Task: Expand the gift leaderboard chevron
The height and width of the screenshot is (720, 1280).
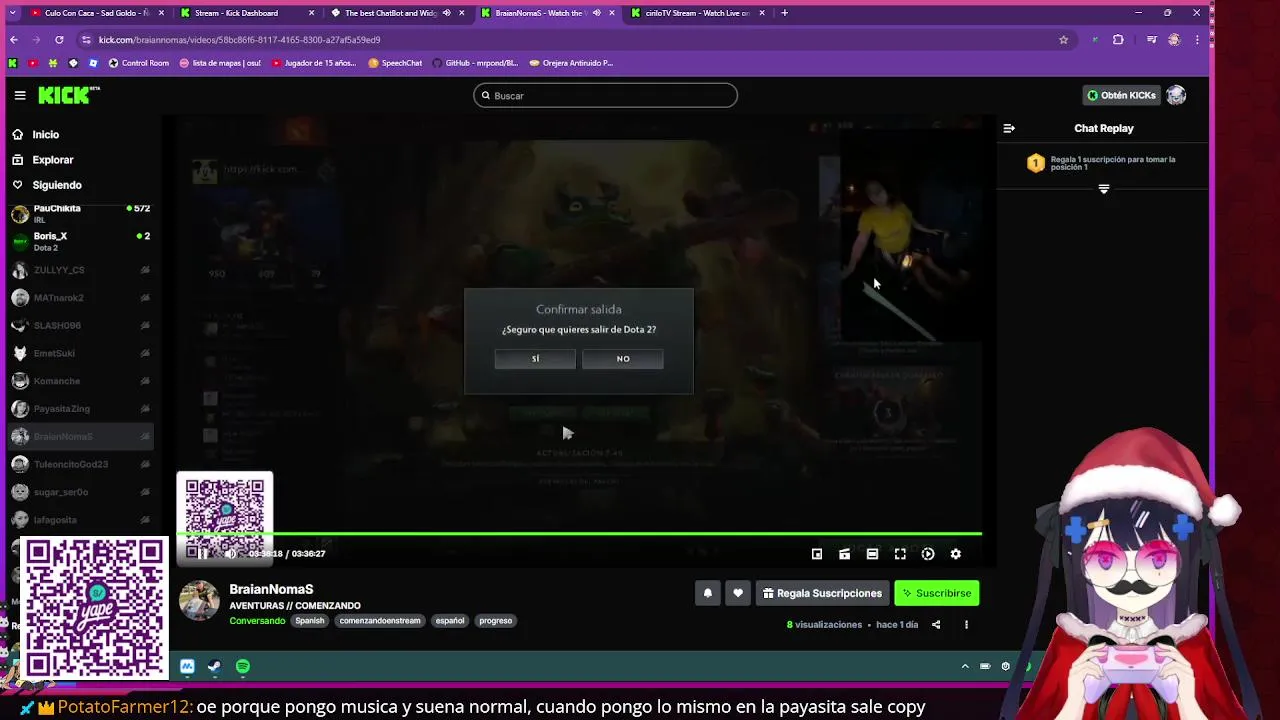Action: point(1104,189)
